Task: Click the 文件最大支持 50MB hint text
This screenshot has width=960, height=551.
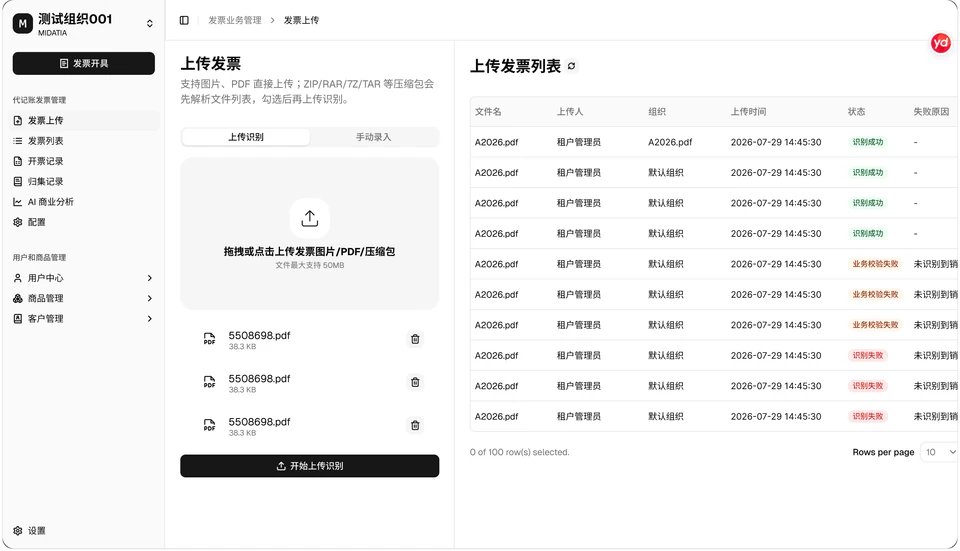Action: point(310,266)
